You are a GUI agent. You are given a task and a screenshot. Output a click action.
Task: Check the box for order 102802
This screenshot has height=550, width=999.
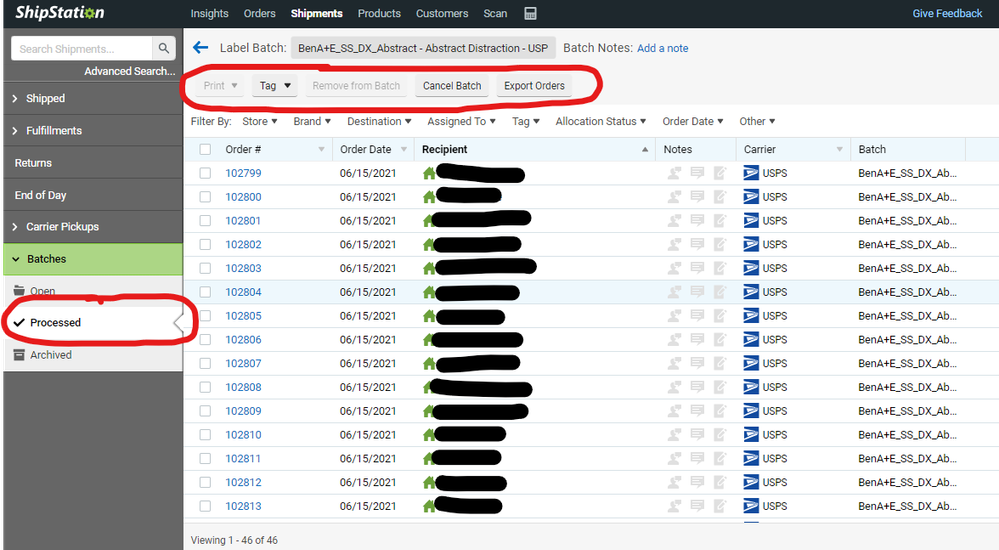(205, 244)
